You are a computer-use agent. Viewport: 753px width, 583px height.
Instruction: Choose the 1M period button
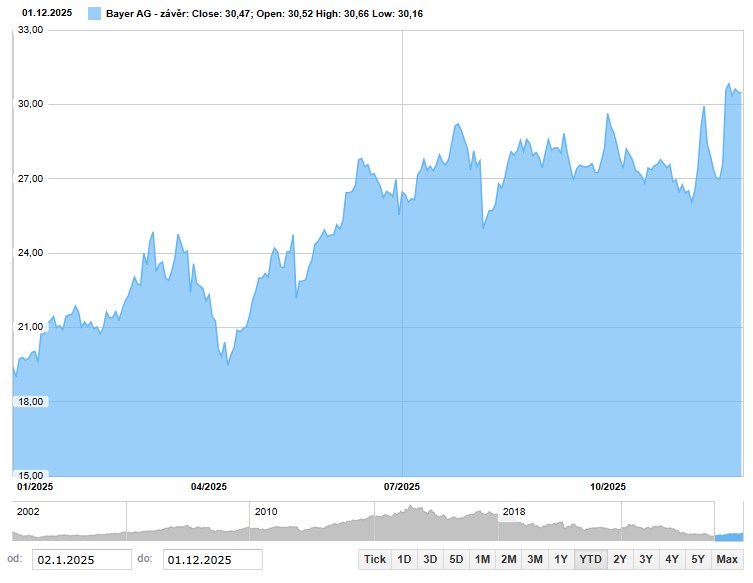coord(482,559)
